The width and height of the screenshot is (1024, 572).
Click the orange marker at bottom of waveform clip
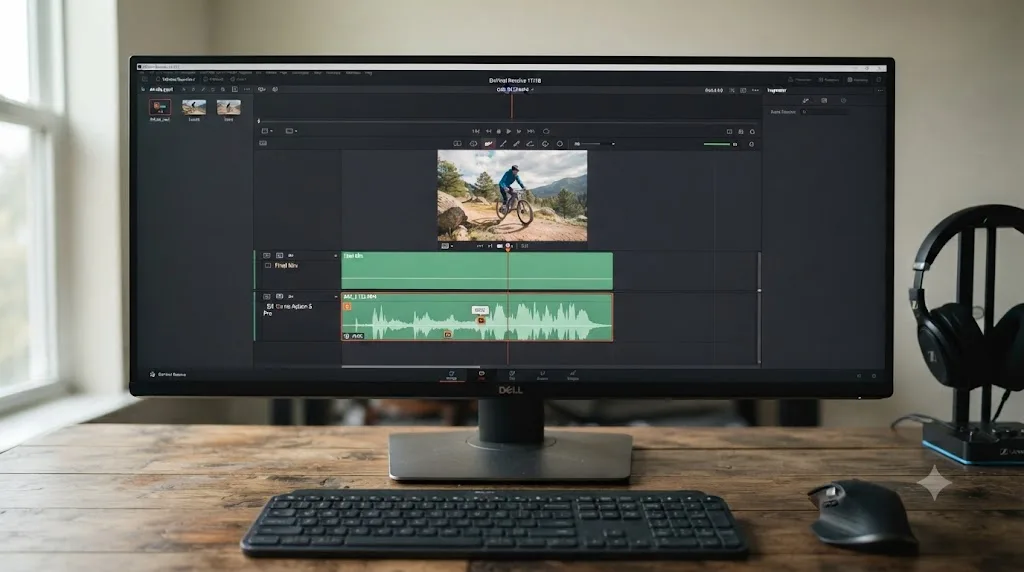[448, 334]
